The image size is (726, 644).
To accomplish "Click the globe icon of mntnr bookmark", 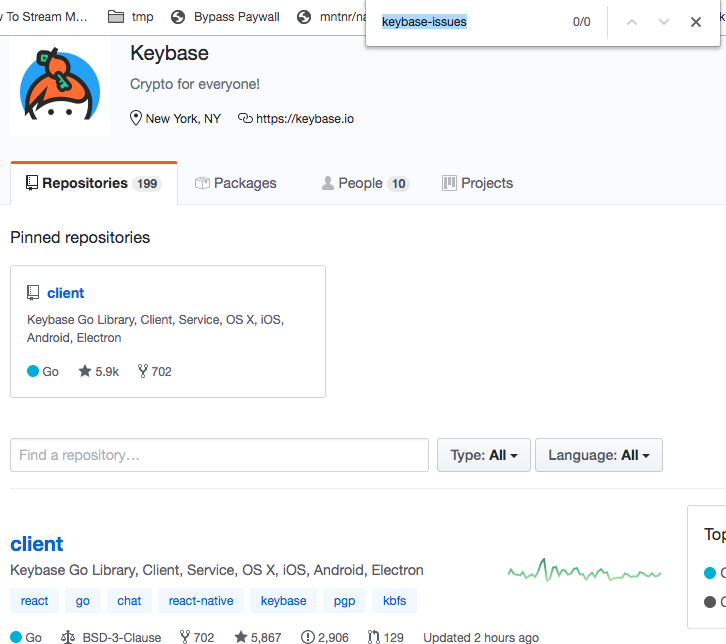I will tap(304, 17).
